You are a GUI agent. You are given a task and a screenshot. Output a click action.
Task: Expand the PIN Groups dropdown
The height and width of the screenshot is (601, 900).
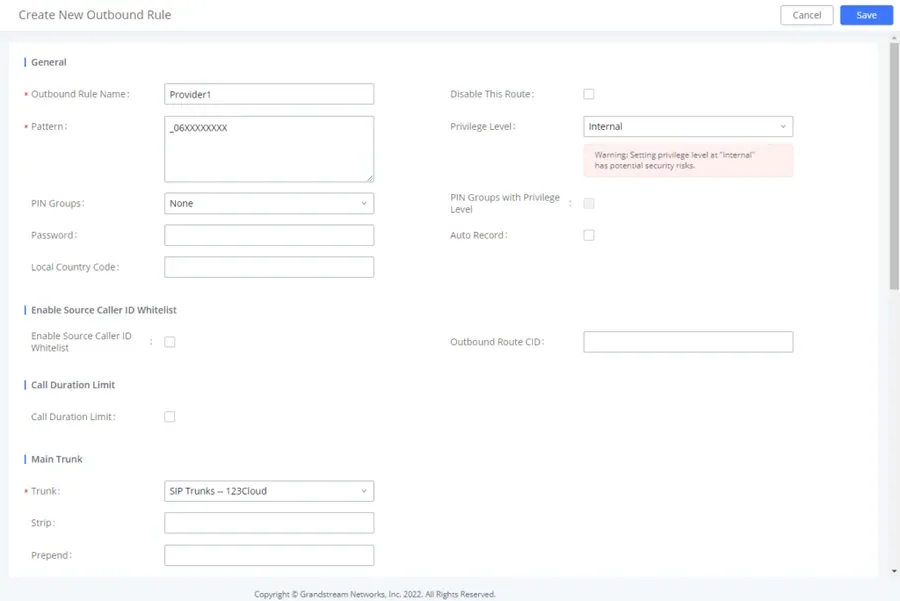coord(269,203)
